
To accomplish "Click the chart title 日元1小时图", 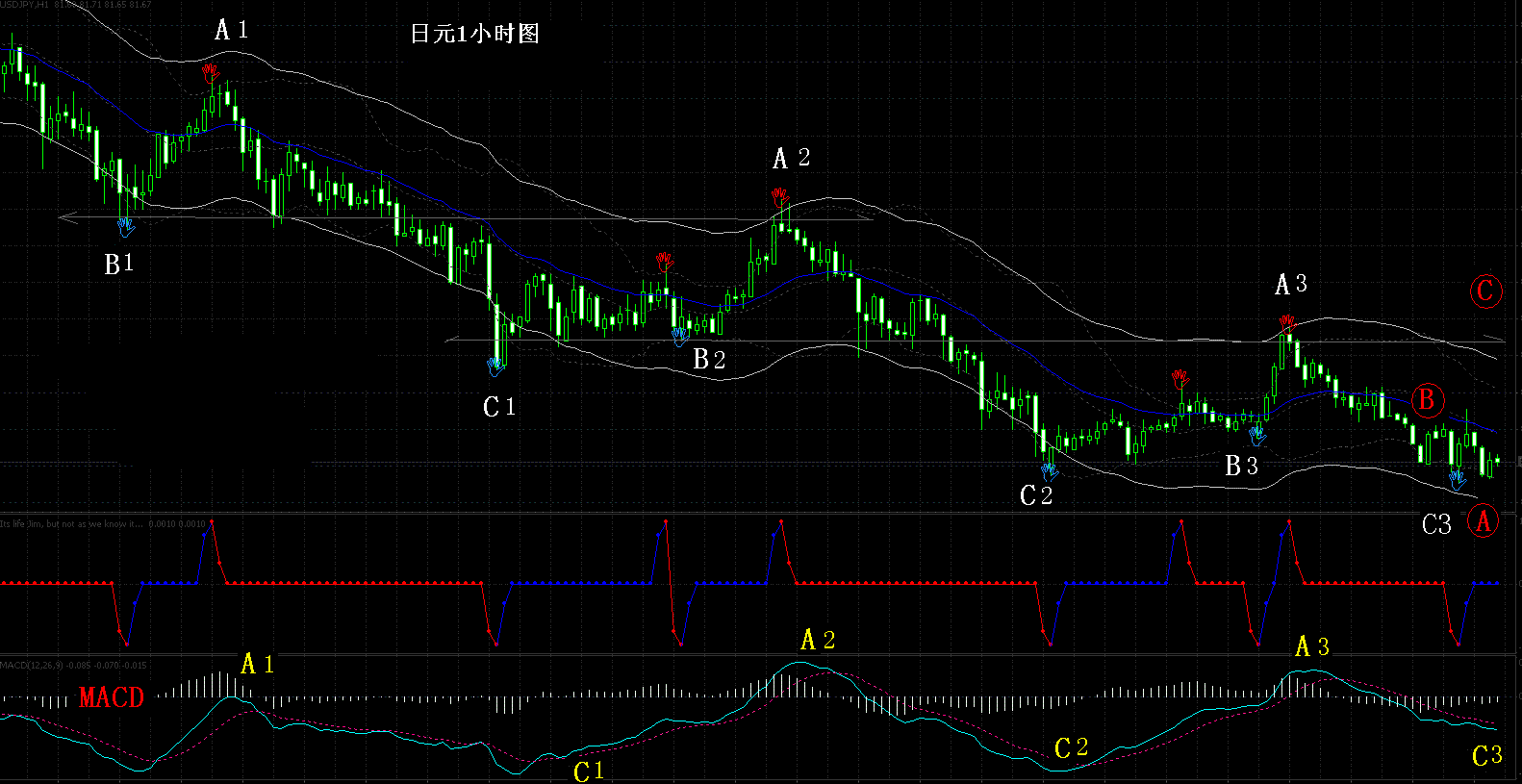I will pyautogui.click(x=474, y=34).
